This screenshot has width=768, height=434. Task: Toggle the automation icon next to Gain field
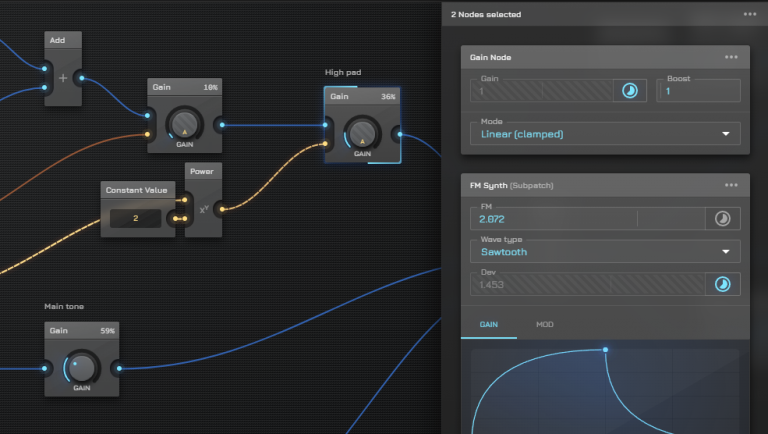click(630, 91)
